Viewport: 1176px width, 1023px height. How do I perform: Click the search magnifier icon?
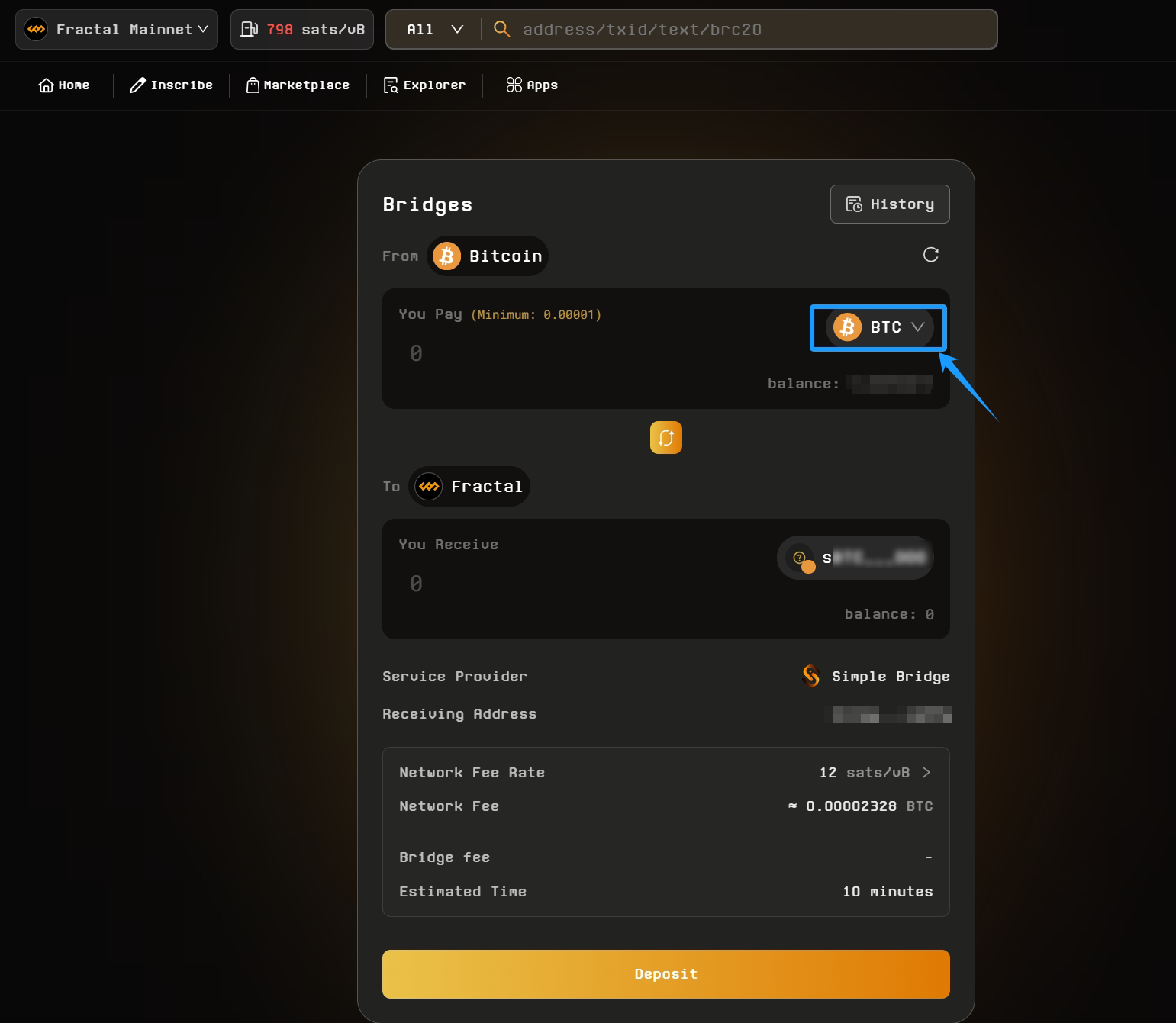coord(501,30)
